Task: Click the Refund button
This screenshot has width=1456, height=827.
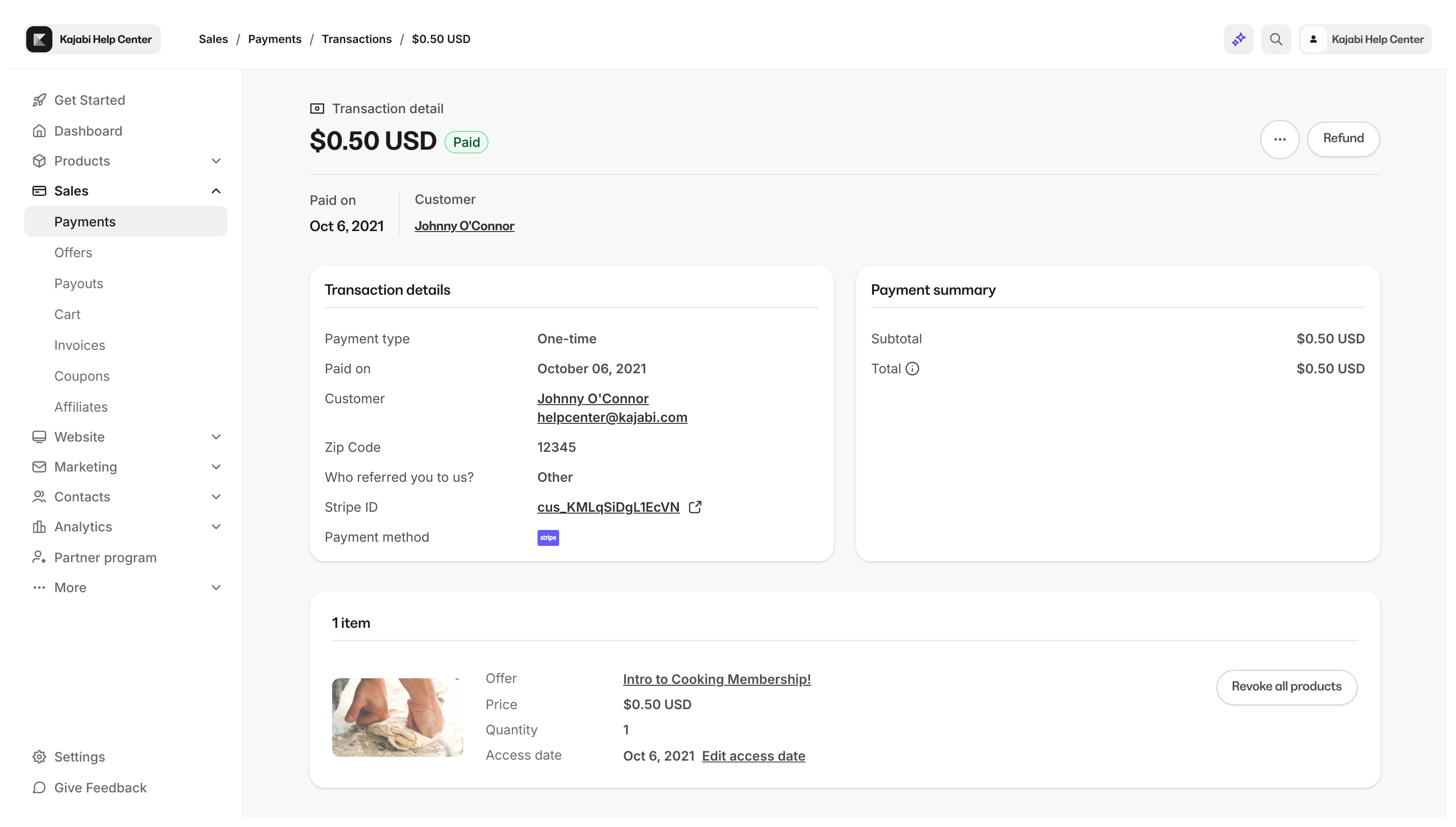Action: [x=1344, y=138]
